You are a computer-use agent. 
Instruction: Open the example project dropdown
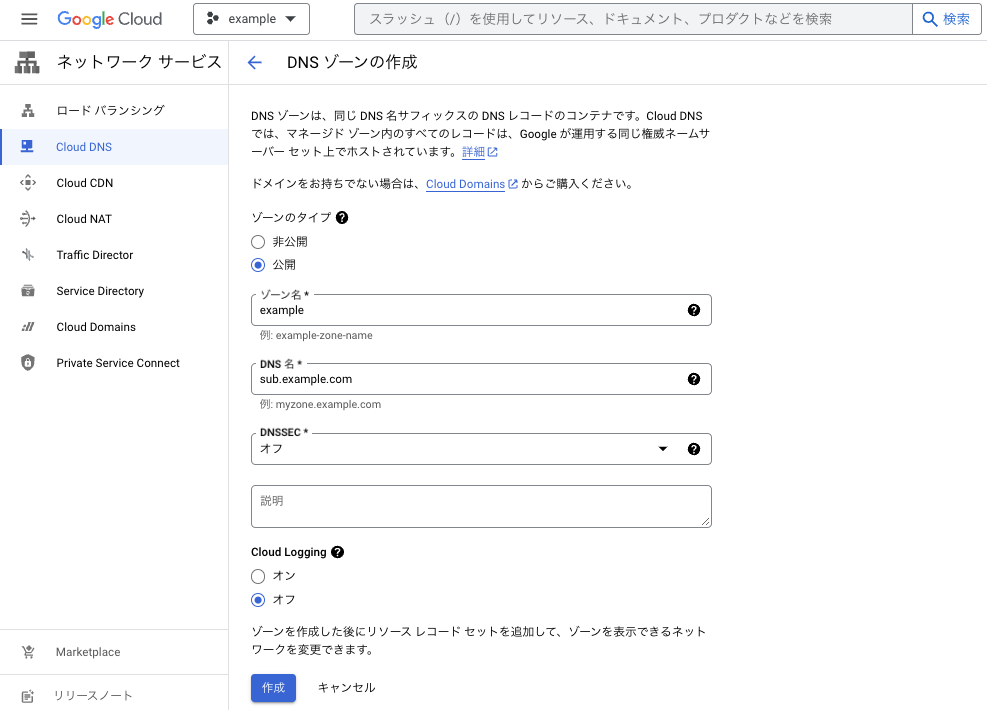pyautogui.click(x=251, y=19)
